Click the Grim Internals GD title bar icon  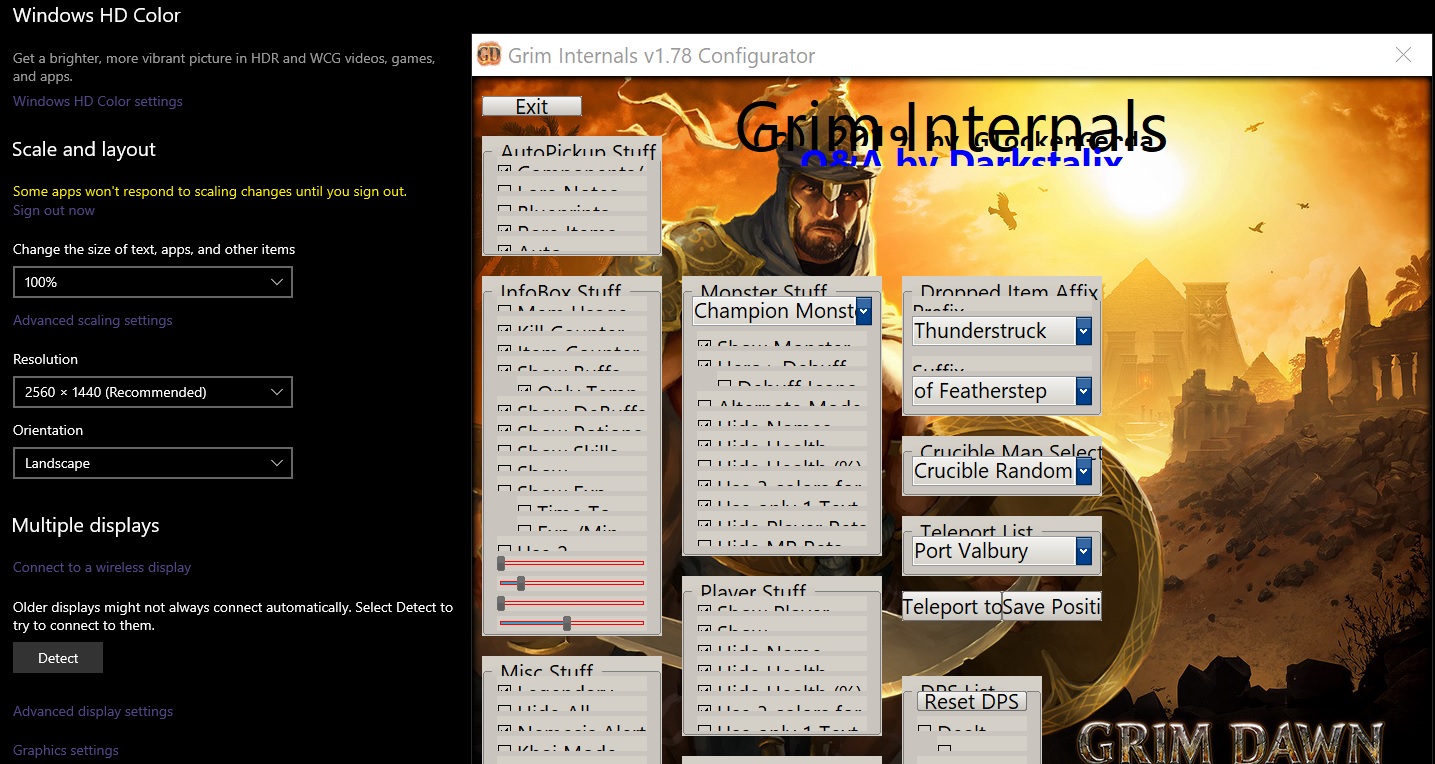coord(488,55)
